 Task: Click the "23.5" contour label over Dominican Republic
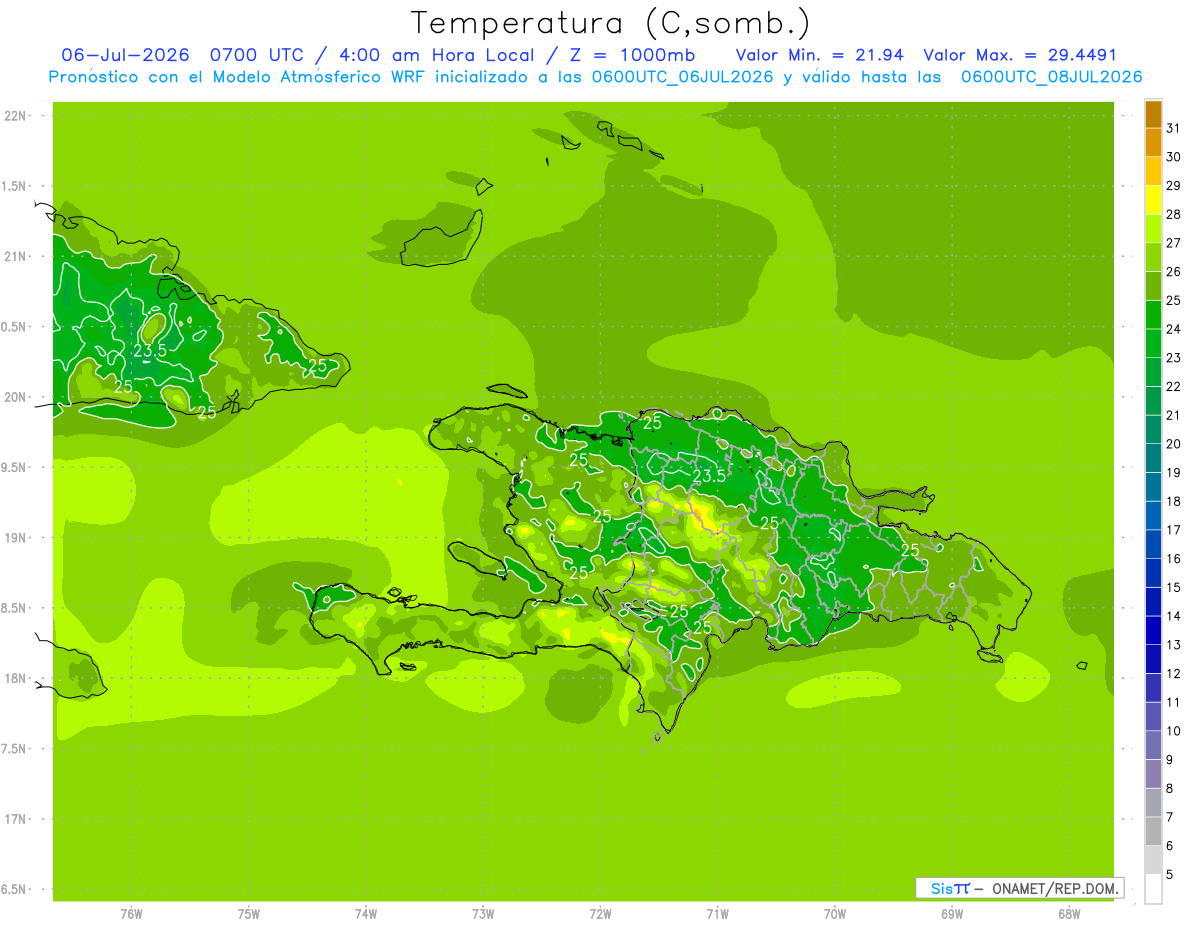pos(709,476)
